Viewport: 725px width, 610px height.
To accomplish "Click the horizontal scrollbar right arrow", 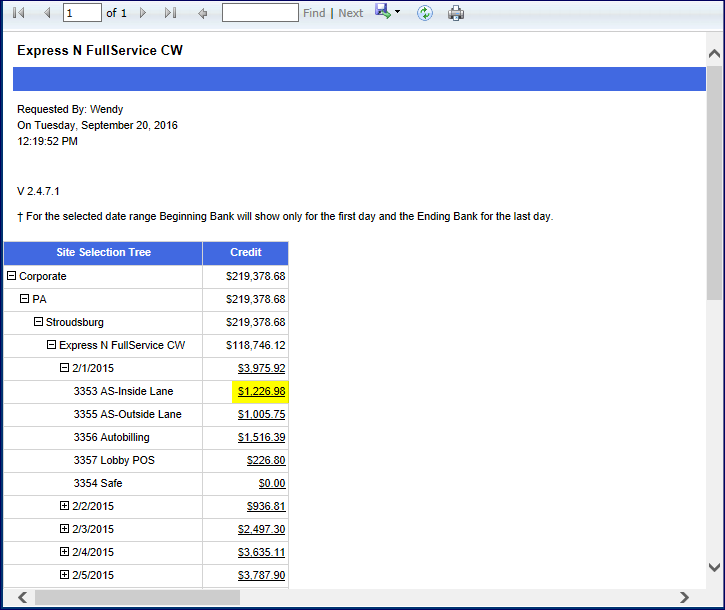I will tap(684, 597).
